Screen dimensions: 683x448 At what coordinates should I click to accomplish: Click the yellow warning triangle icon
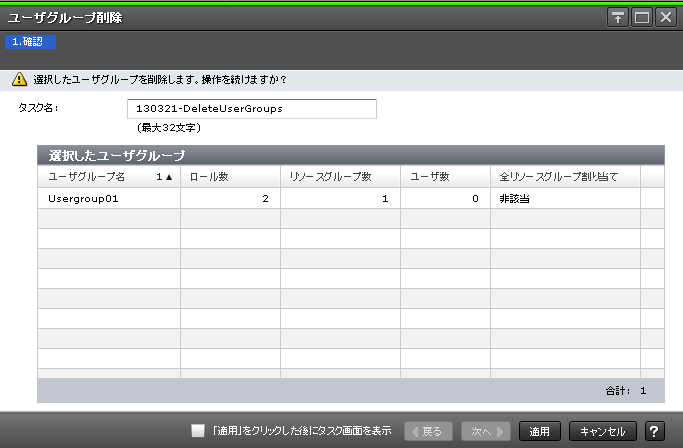pos(19,79)
